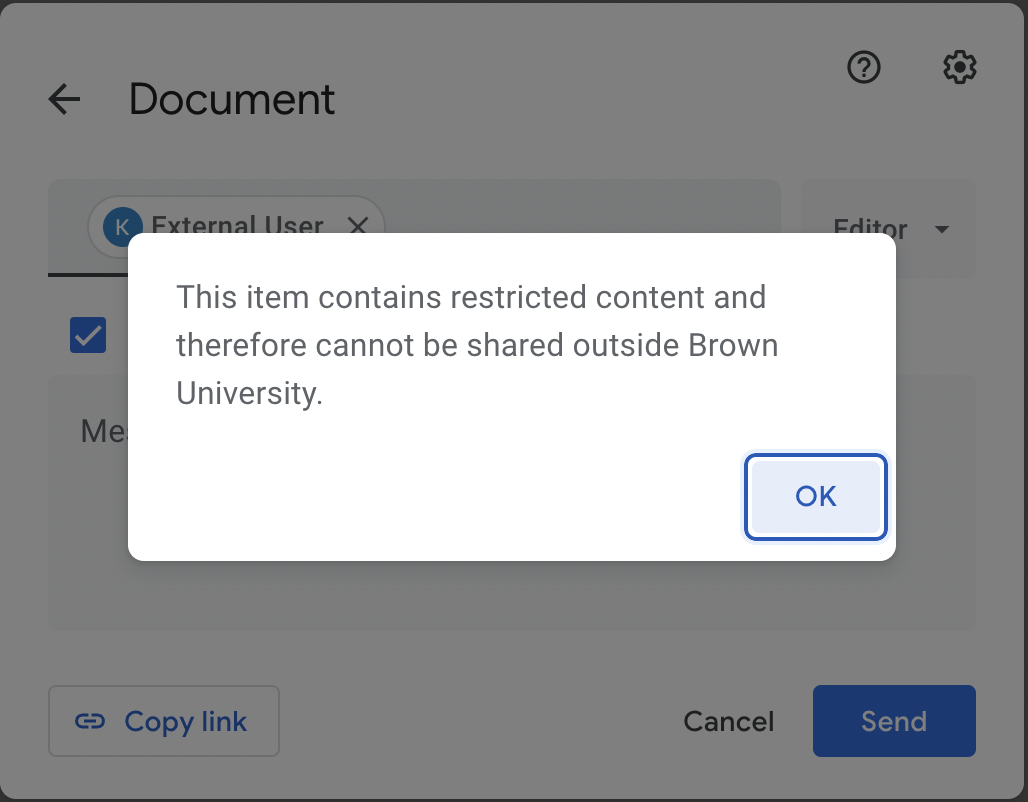The image size is (1028, 802).
Task: Click the blue Send button
Action: click(x=894, y=721)
